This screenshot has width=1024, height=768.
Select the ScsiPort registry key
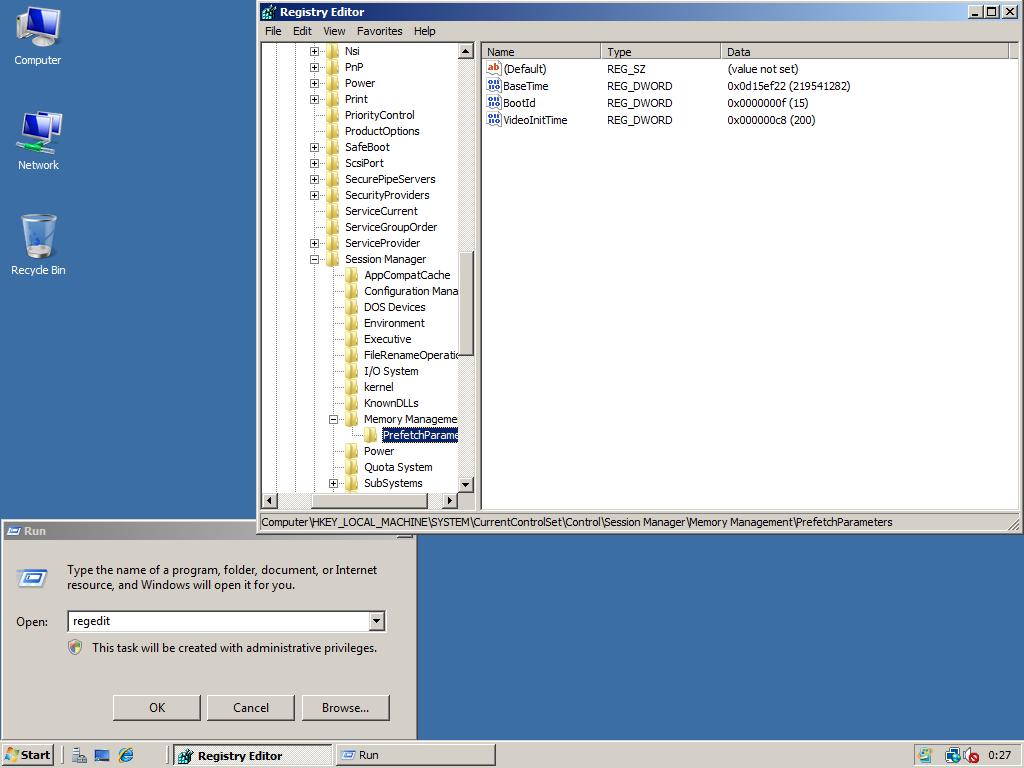click(364, 163)
